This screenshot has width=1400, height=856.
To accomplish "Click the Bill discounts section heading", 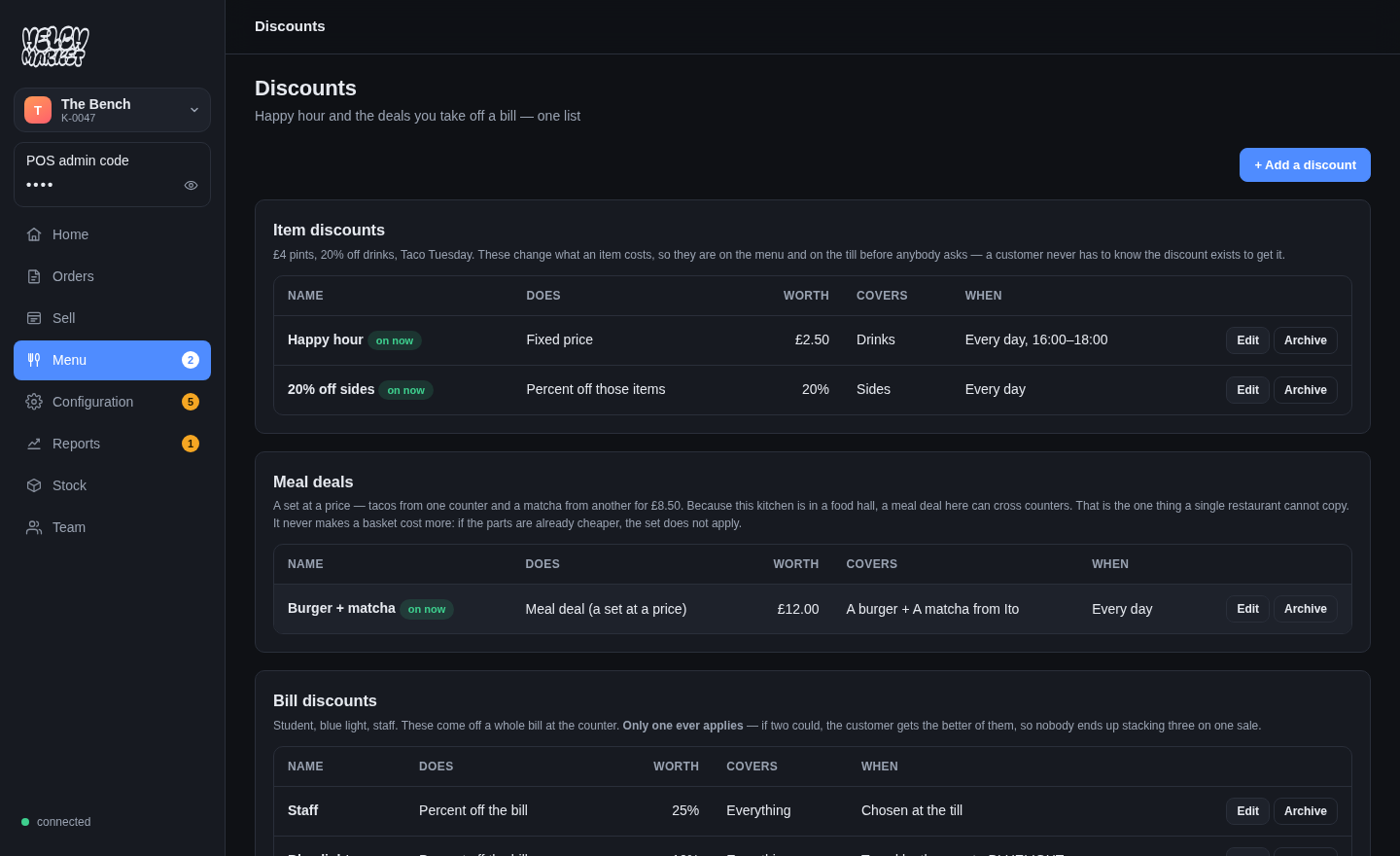I will point(325,700).
